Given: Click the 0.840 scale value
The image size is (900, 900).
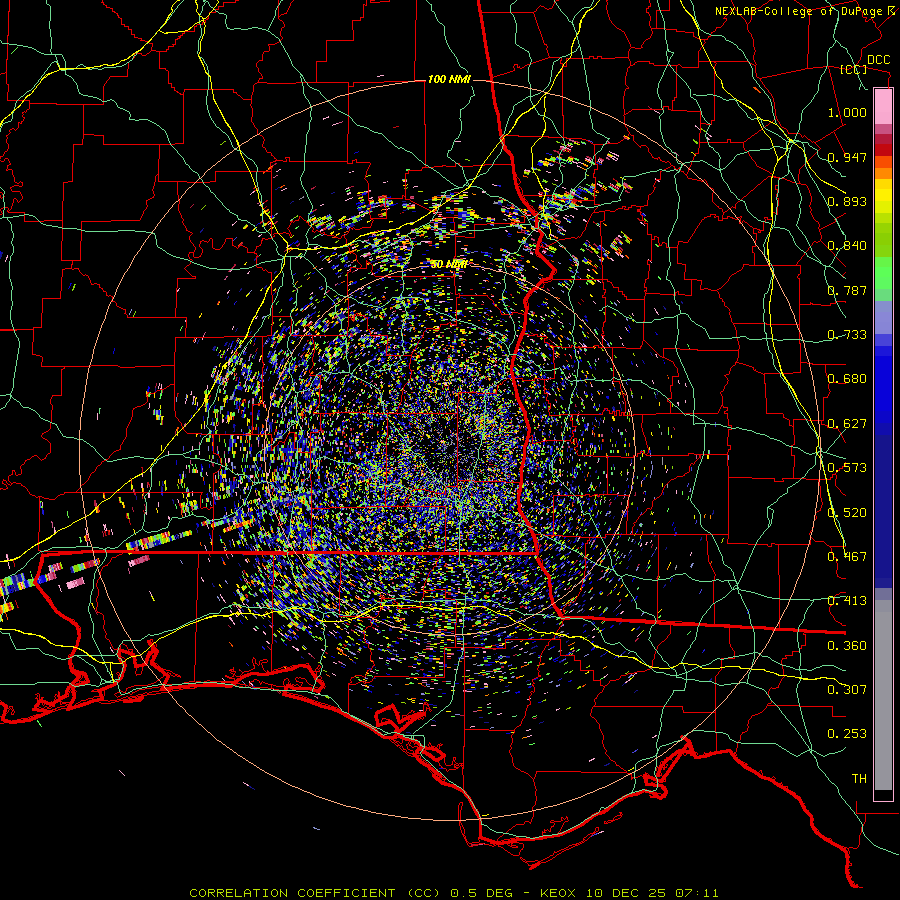Looking at the screenshot, I should (847, 246).
